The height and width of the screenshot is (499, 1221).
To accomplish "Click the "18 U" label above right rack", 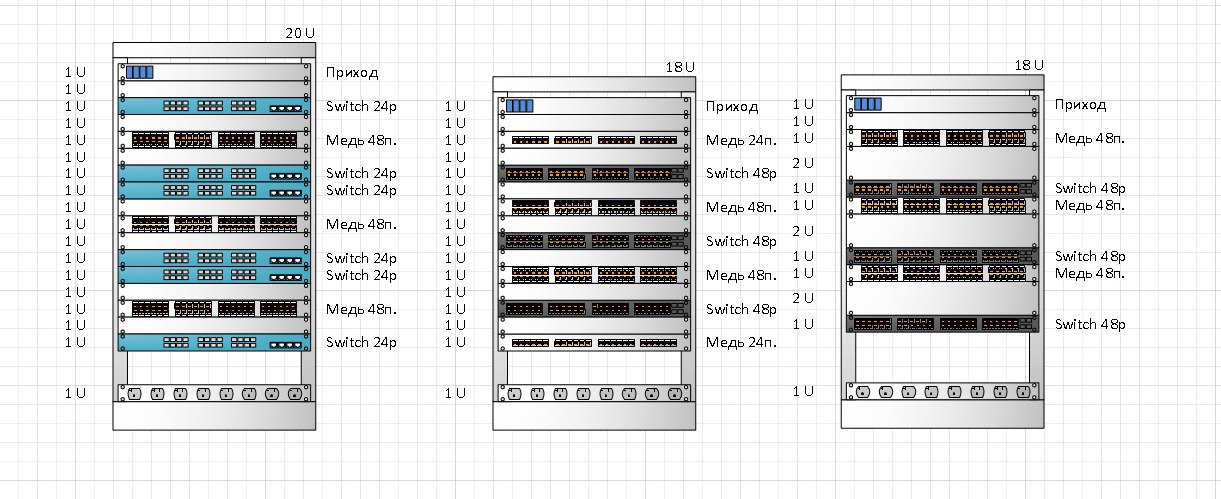I will (x=1029, y=65).
